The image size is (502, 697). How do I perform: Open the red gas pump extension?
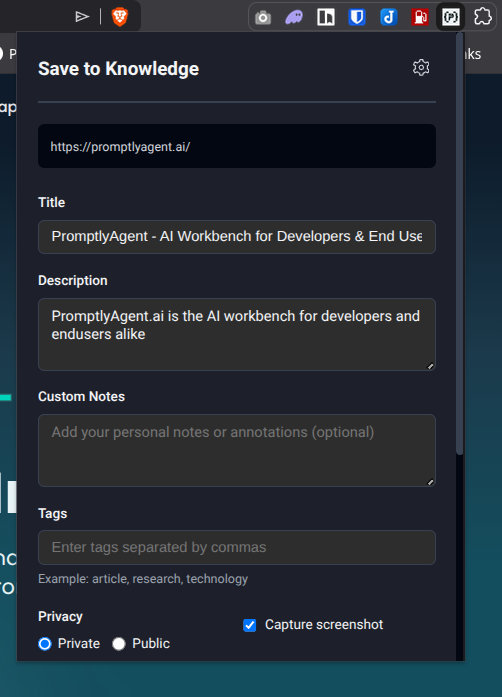419,17
